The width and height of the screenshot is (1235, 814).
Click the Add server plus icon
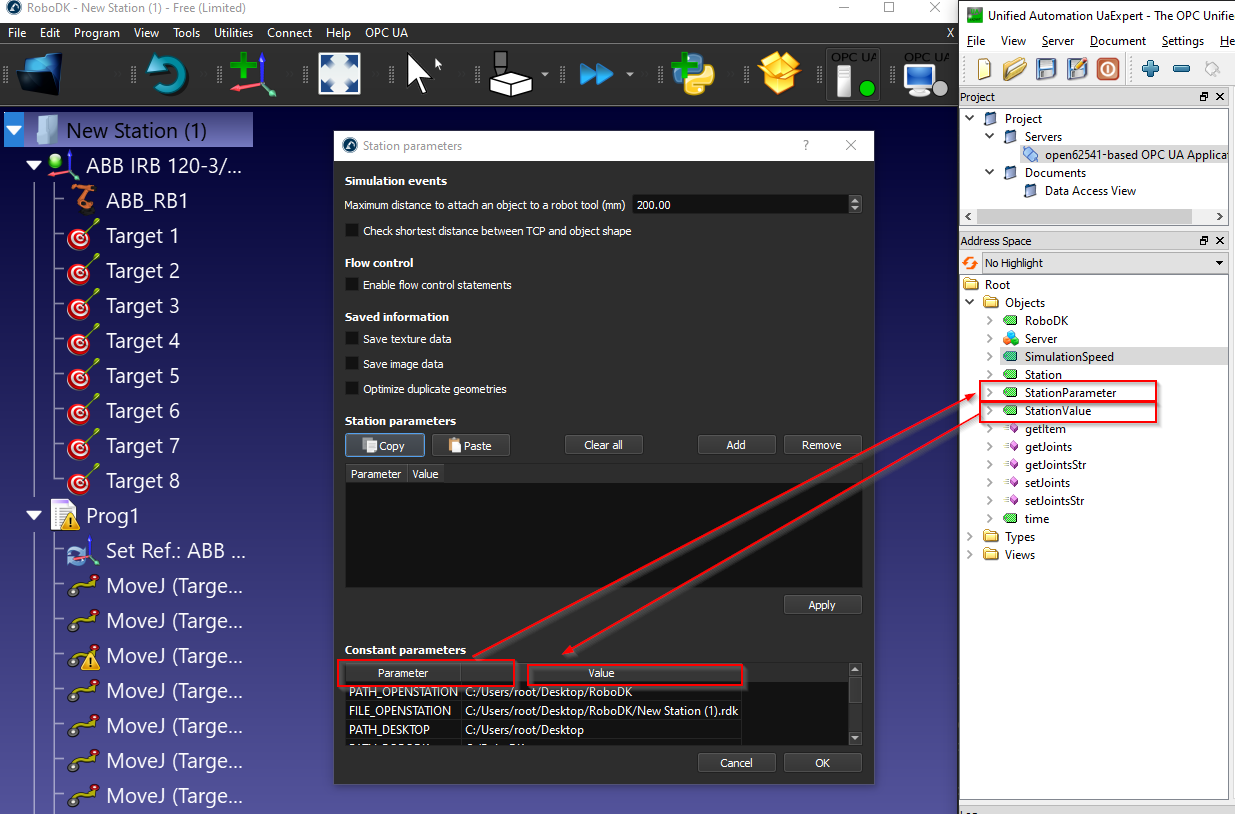(1150, 69)
